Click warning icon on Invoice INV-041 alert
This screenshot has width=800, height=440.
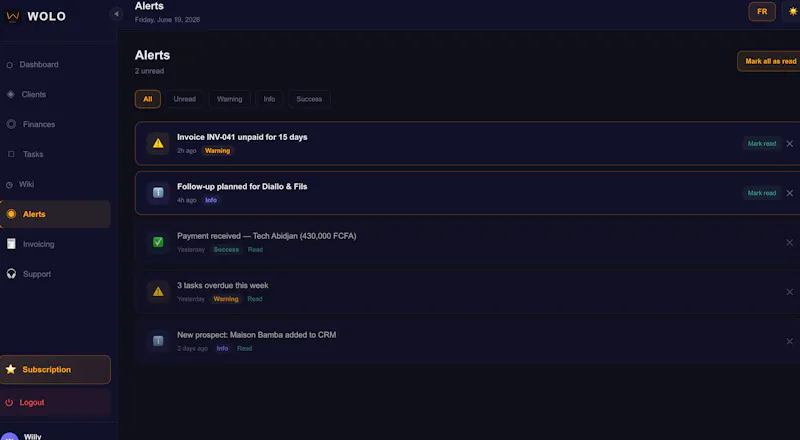point(158,143)
